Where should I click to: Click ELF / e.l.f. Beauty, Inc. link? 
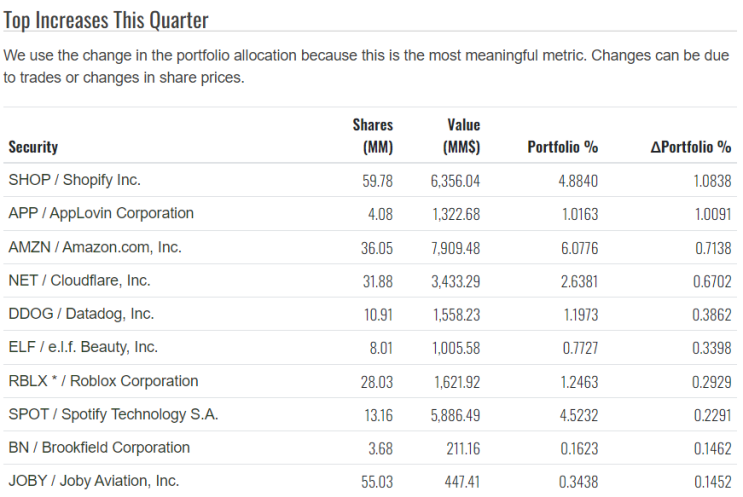[83, 347]
